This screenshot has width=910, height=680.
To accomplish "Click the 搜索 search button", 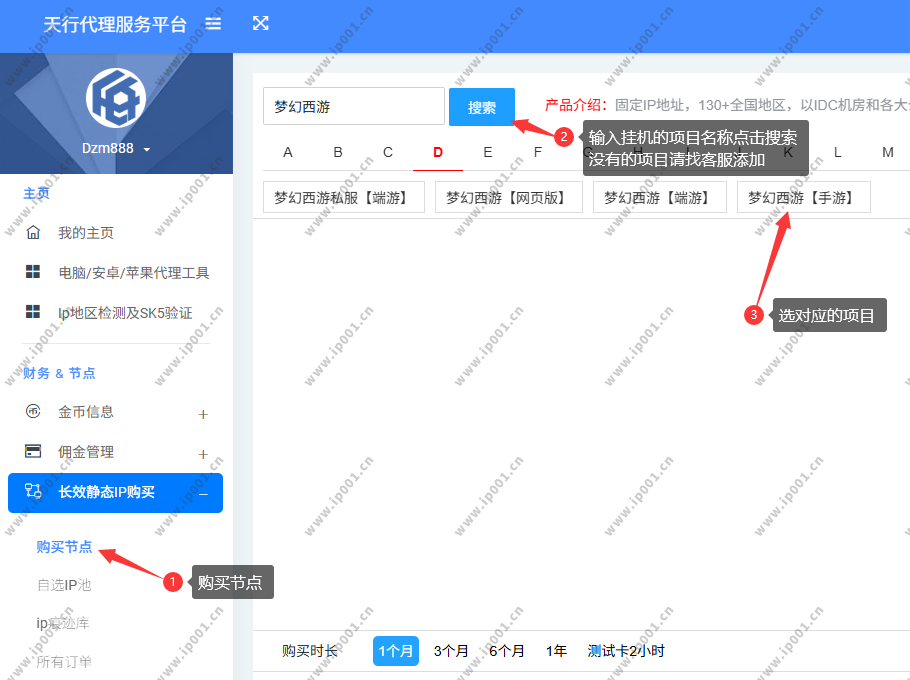I will tap(482, 107).
